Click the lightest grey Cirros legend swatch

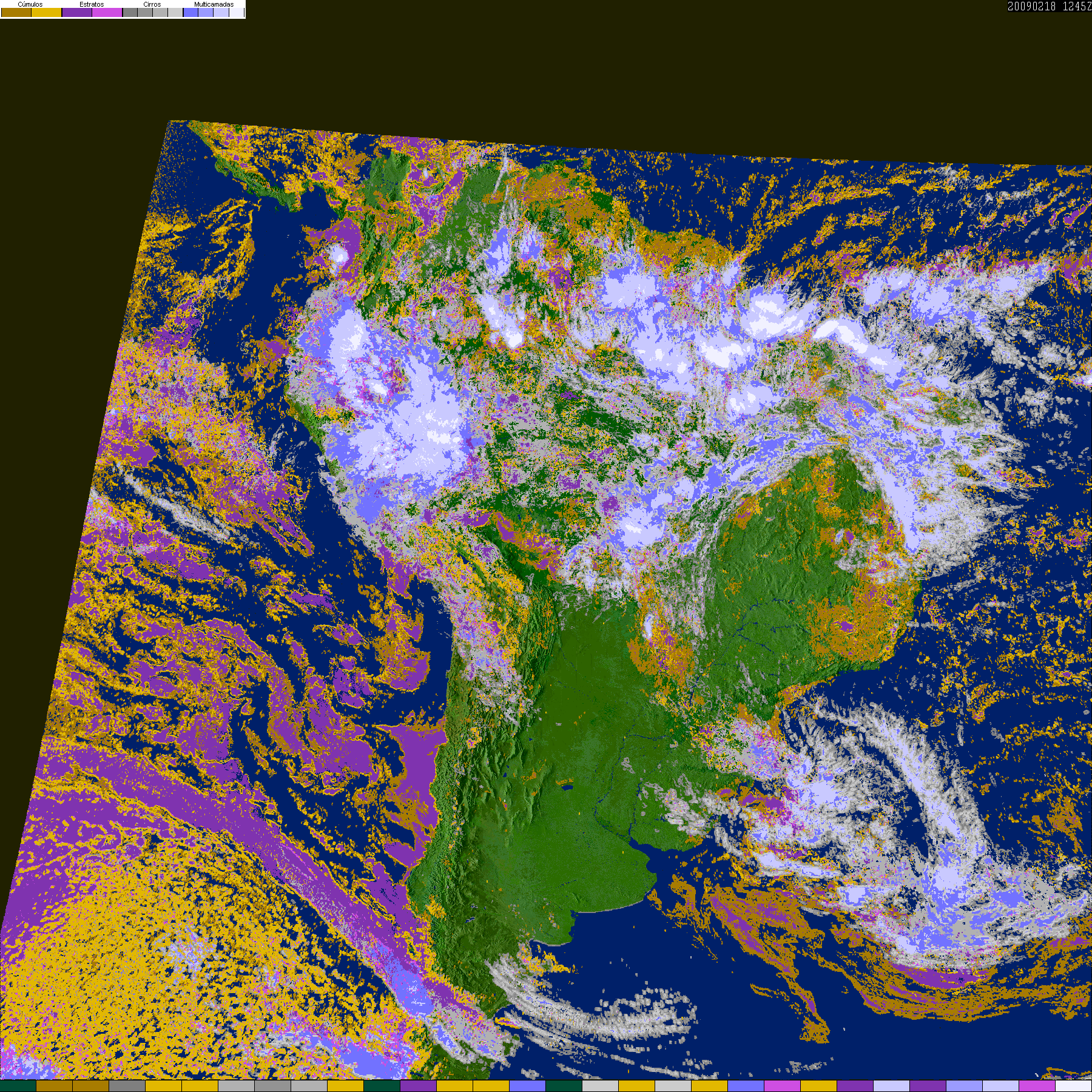[175, 12]
